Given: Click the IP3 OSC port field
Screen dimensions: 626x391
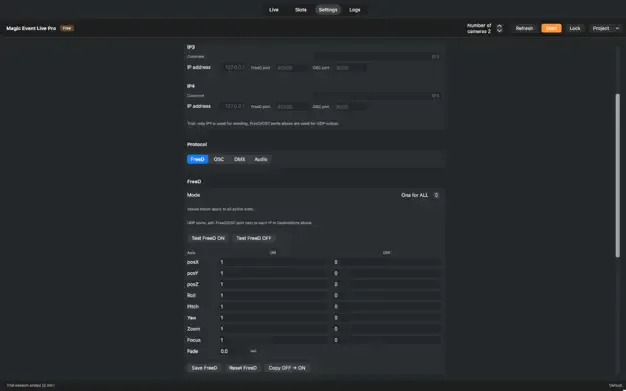Looking at the screenshot, I should point(350,68).
